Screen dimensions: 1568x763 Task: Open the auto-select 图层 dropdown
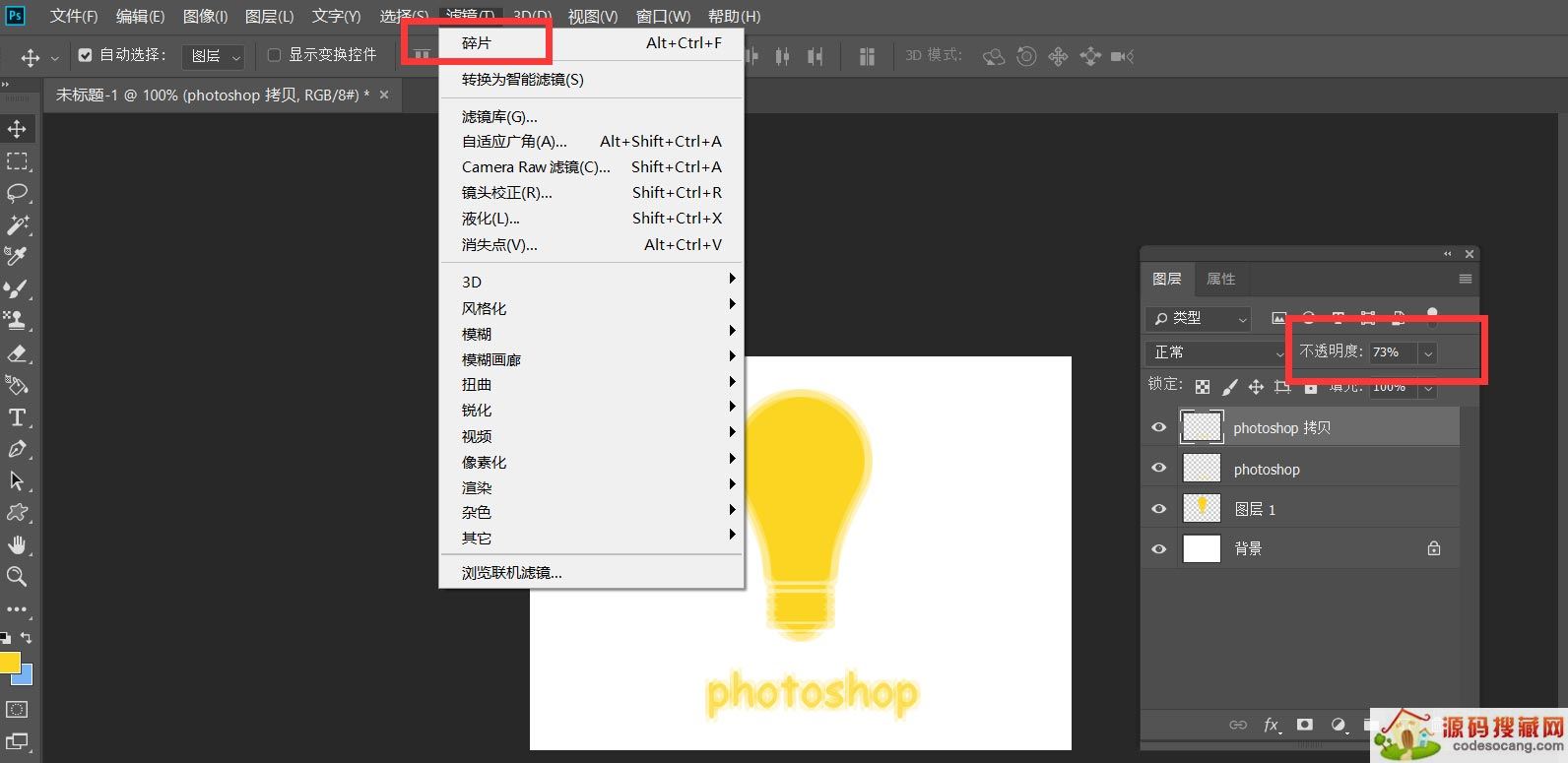pyautogui.click(x=214, y=56)
